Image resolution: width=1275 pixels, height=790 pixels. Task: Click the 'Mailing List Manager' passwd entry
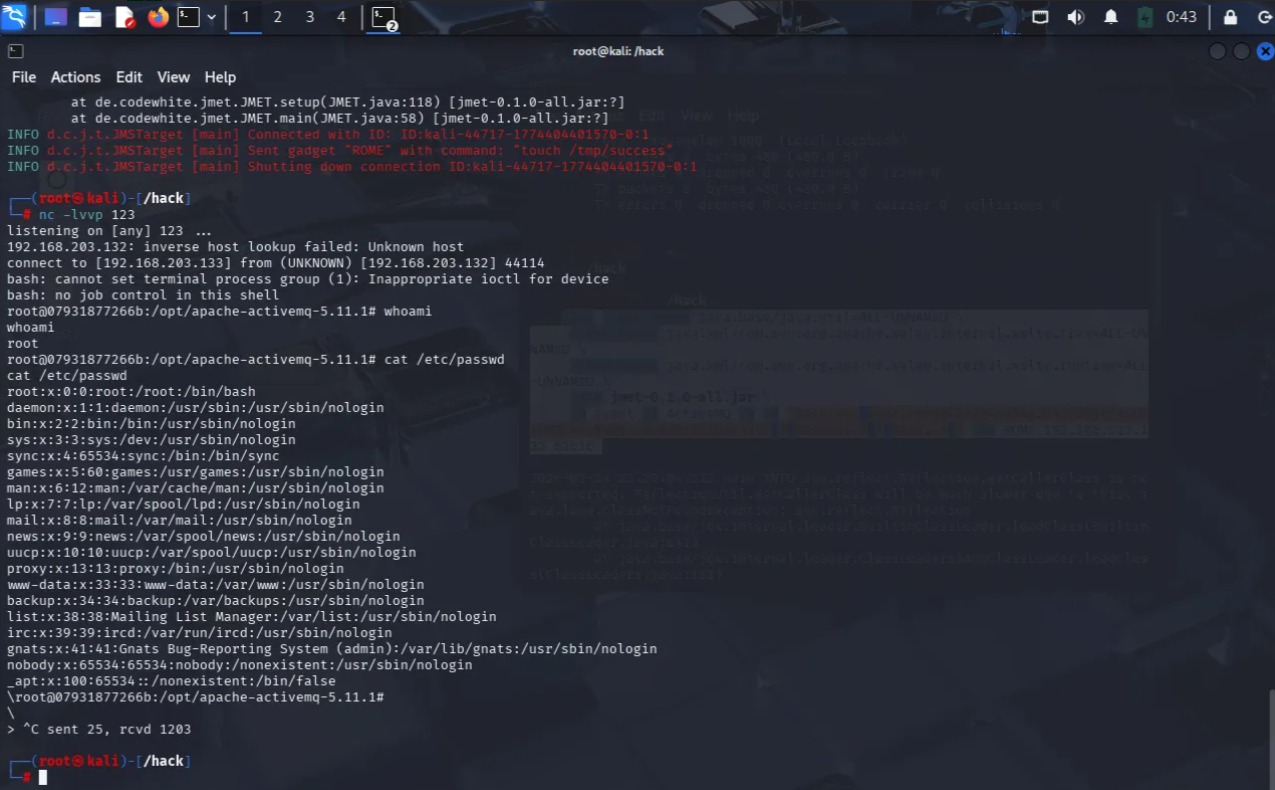251,616
